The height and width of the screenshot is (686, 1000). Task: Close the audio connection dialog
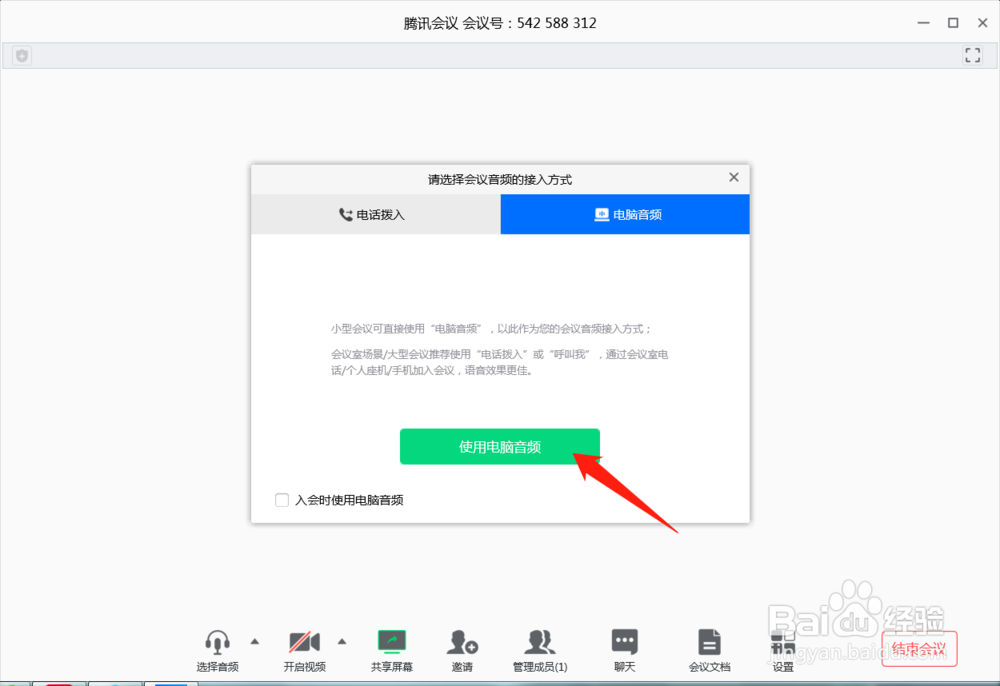coord(734,177)
